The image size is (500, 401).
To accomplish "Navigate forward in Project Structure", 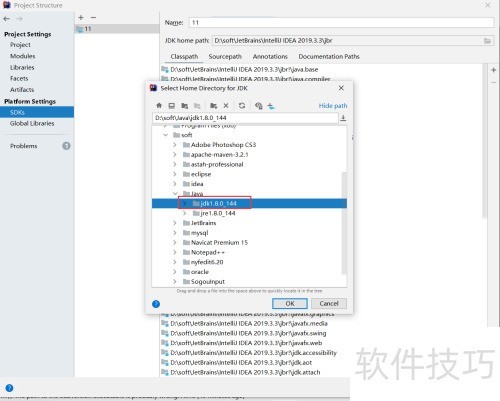I will pos(19,19).
